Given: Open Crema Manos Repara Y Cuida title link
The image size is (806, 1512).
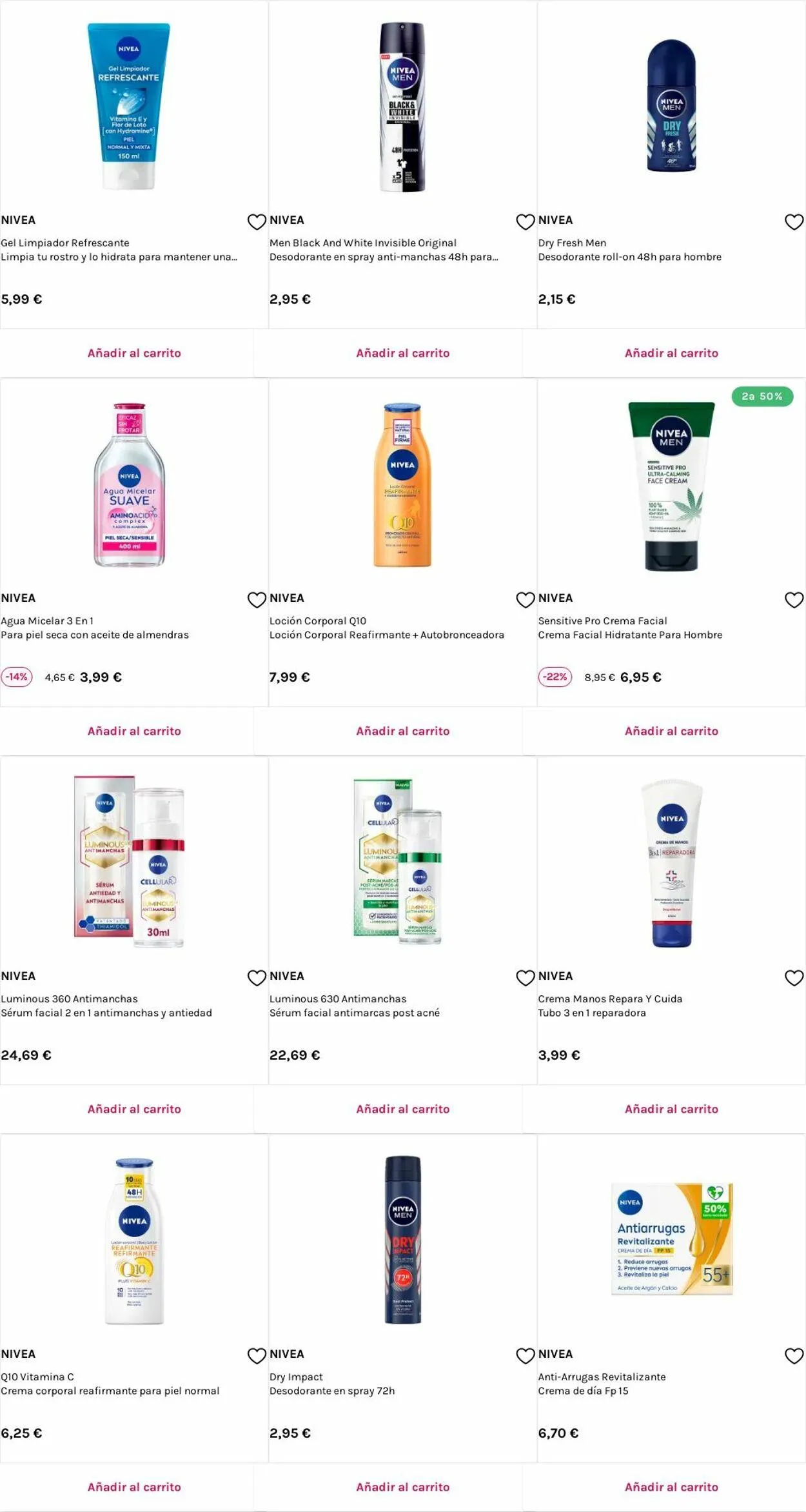Looking at the screenshot, I should [610, 999].
